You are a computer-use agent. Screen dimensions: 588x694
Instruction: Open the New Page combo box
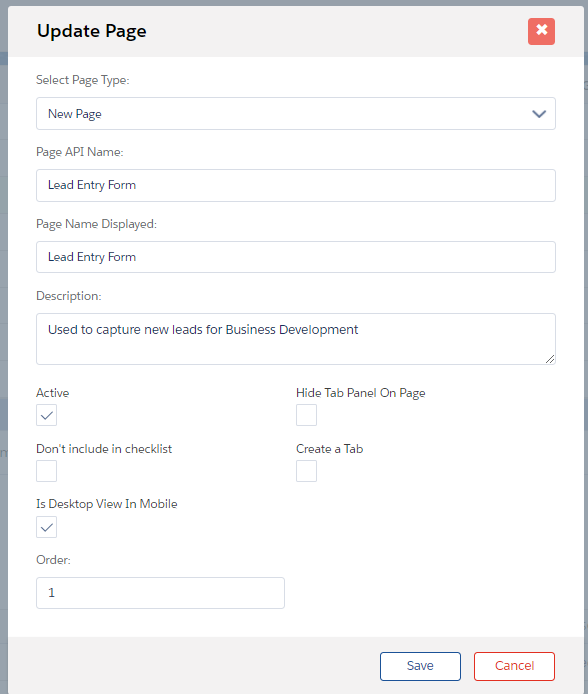296,114
